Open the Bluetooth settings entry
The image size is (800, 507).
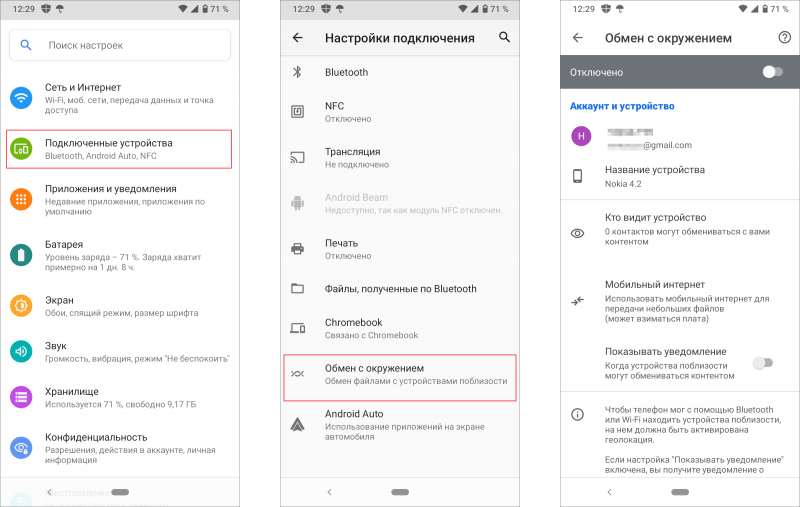click(x=399, y=72)
